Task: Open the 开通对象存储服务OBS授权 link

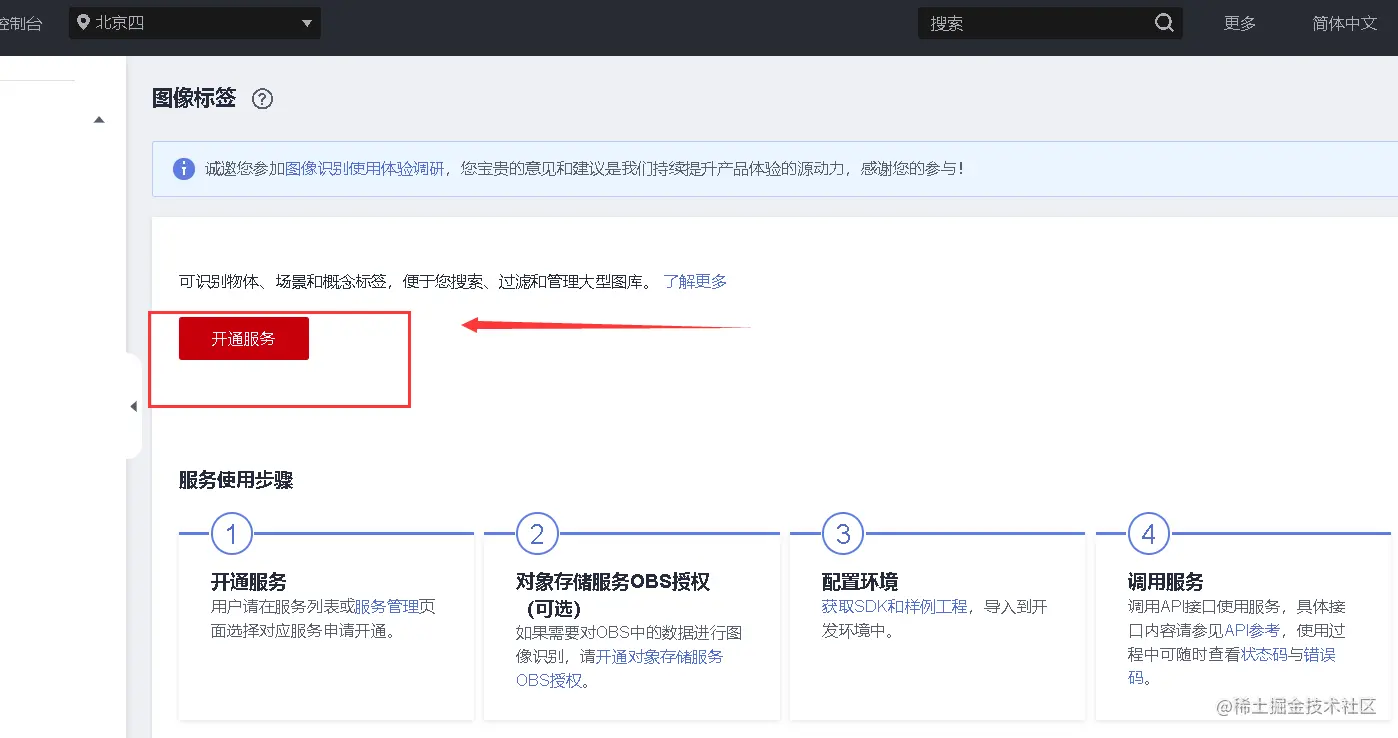Action: [619, 668]
